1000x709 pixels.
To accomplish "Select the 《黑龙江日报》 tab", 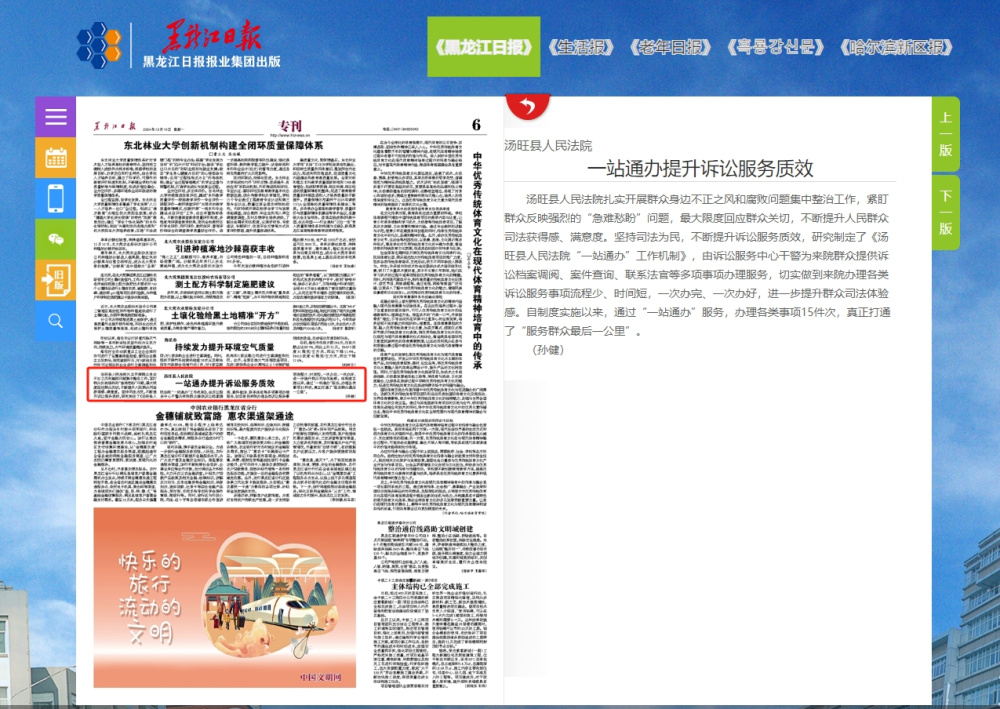I will point(483,47).
